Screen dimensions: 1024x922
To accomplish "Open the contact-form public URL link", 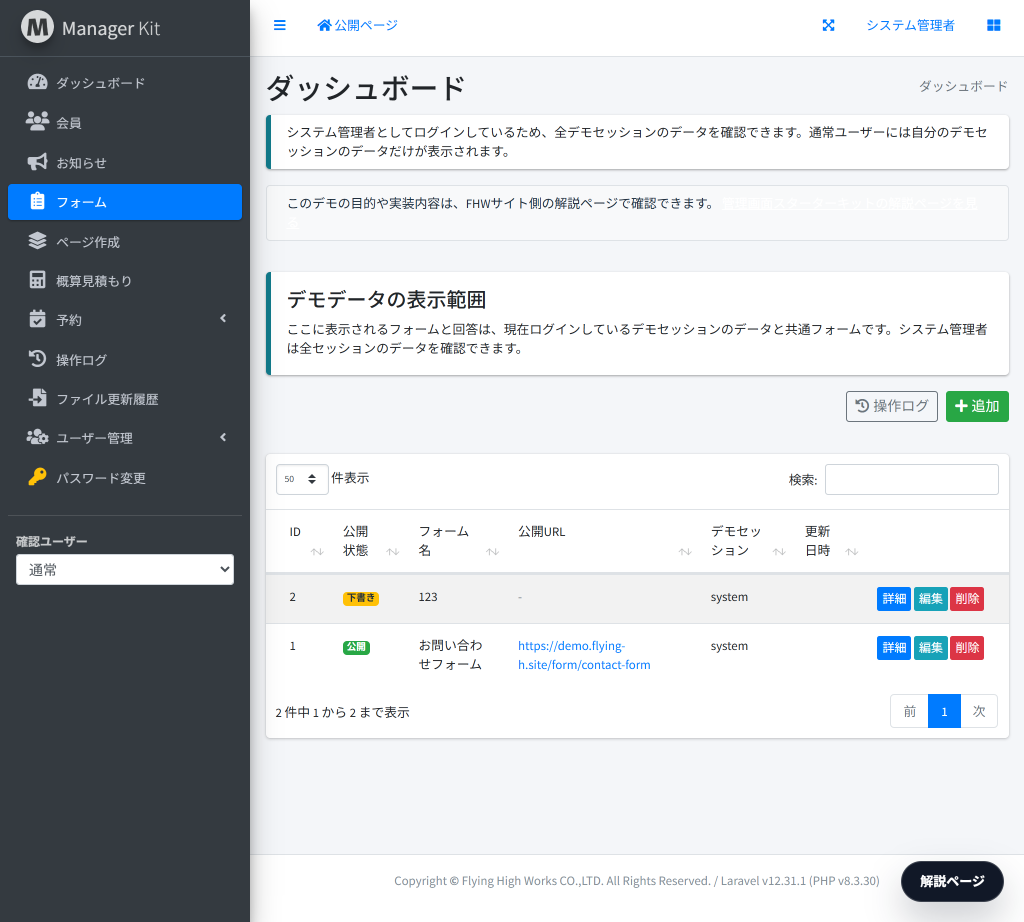I will [x=584, y=655].
